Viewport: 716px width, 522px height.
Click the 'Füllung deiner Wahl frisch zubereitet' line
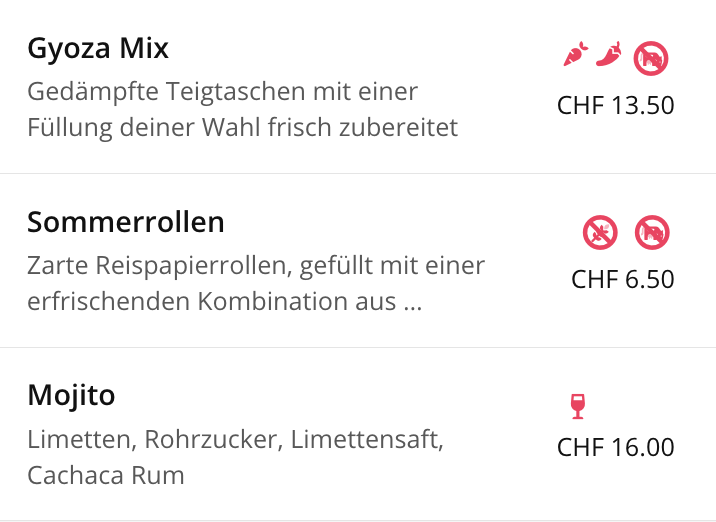[242, 127]
